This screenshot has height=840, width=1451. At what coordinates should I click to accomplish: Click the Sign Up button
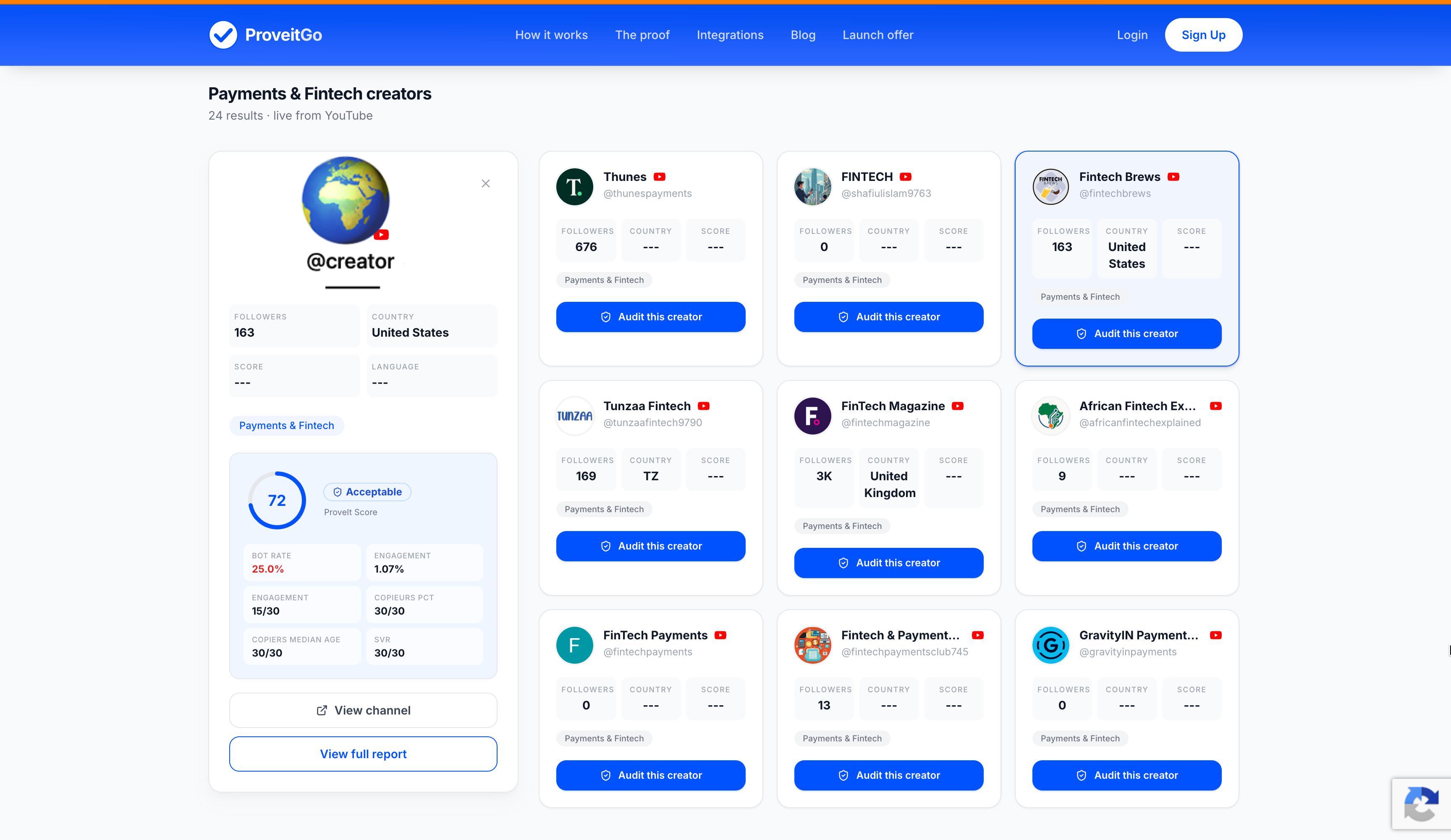[x=1203, y=34]
